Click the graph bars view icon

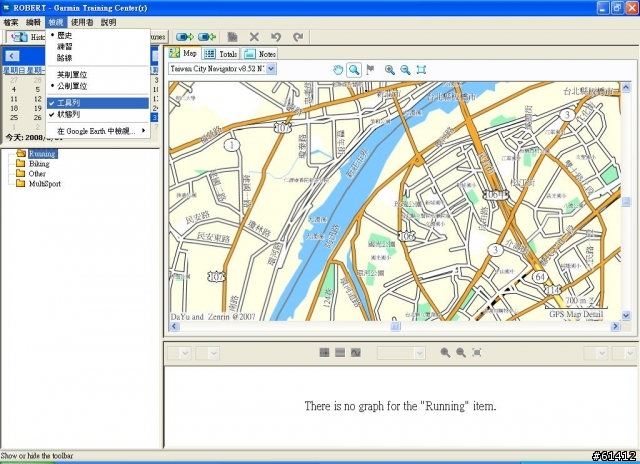tap(340, 353)
